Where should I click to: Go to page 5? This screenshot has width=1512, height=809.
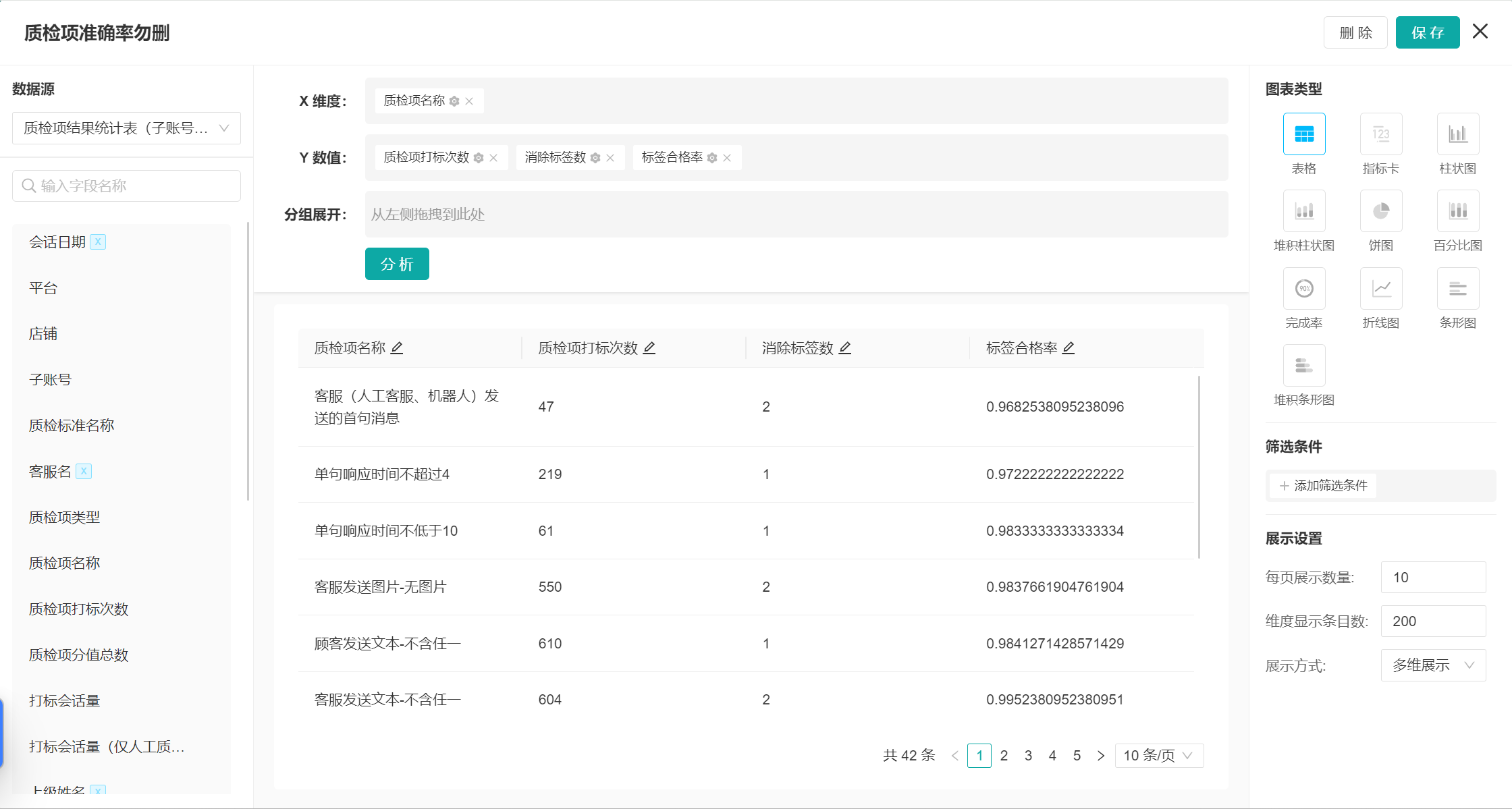(x=1077, y=756)
